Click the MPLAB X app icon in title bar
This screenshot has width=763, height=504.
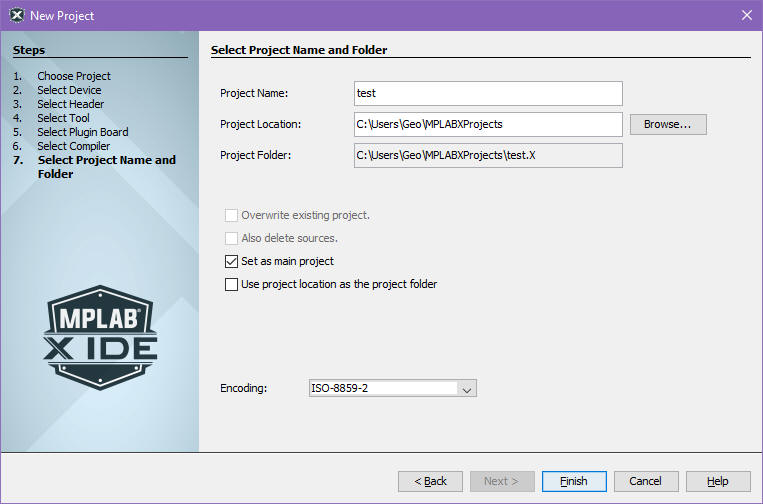[x=16, y=15]
